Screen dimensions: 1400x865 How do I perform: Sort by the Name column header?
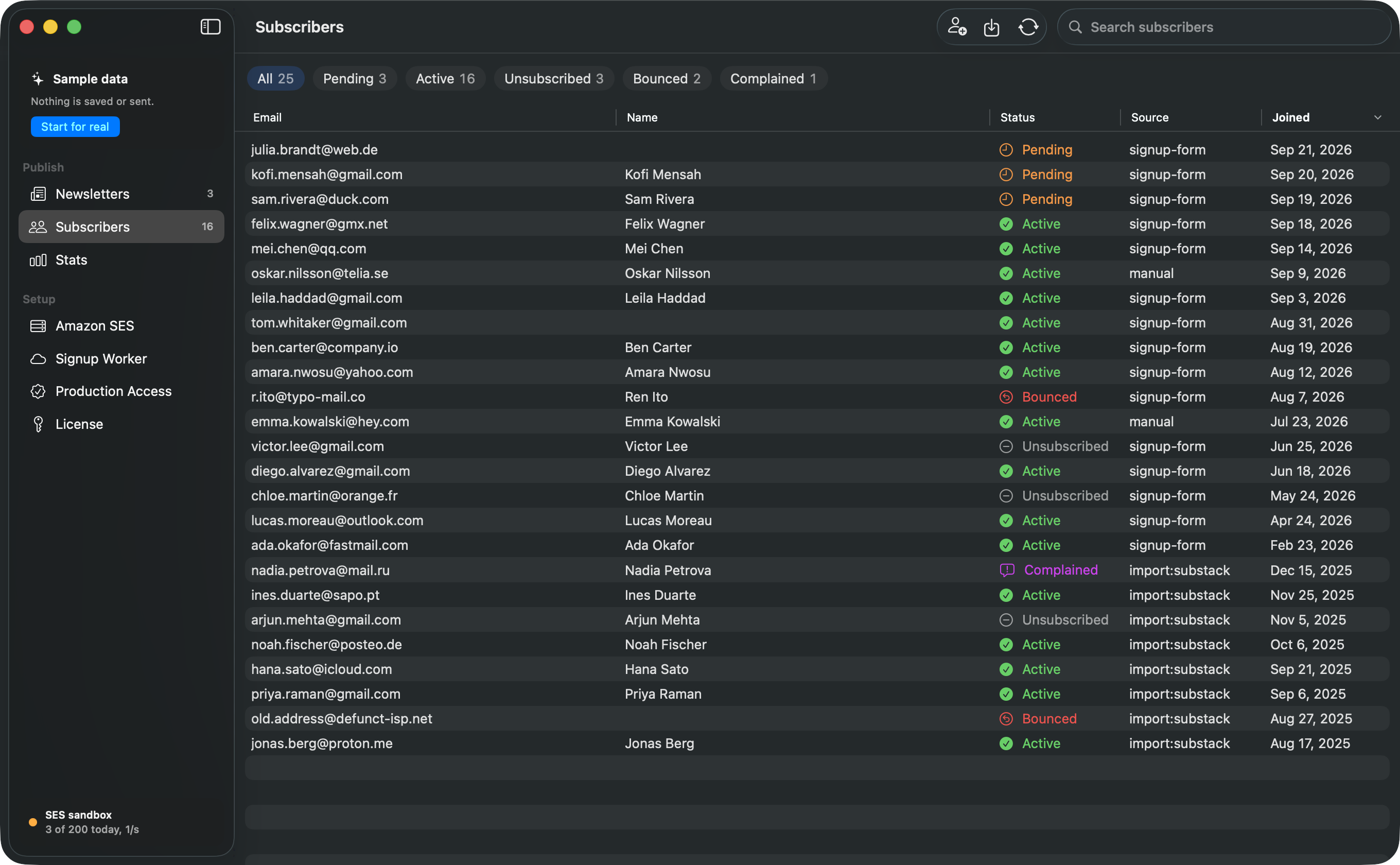coord(642,117)
